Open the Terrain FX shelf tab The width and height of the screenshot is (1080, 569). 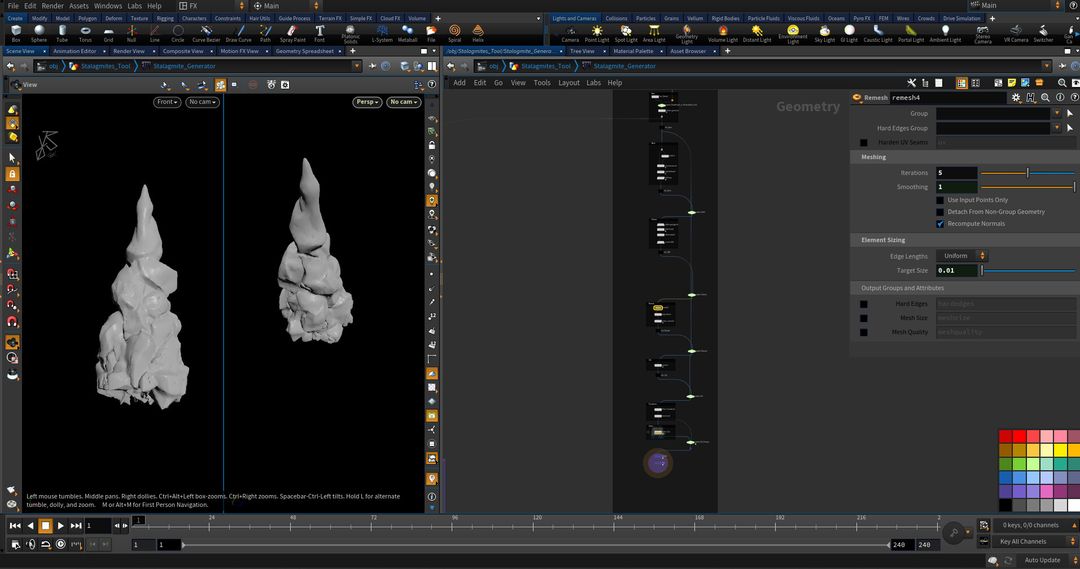point(330,19)
